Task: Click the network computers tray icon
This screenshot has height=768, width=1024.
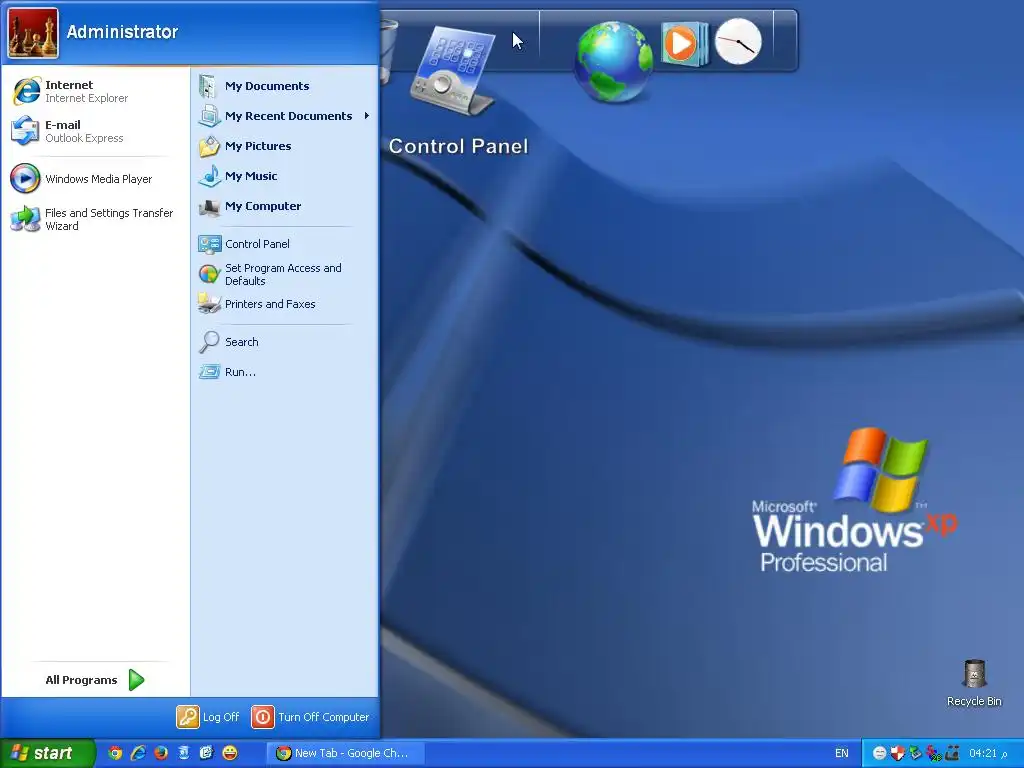Action: [952, 753]
